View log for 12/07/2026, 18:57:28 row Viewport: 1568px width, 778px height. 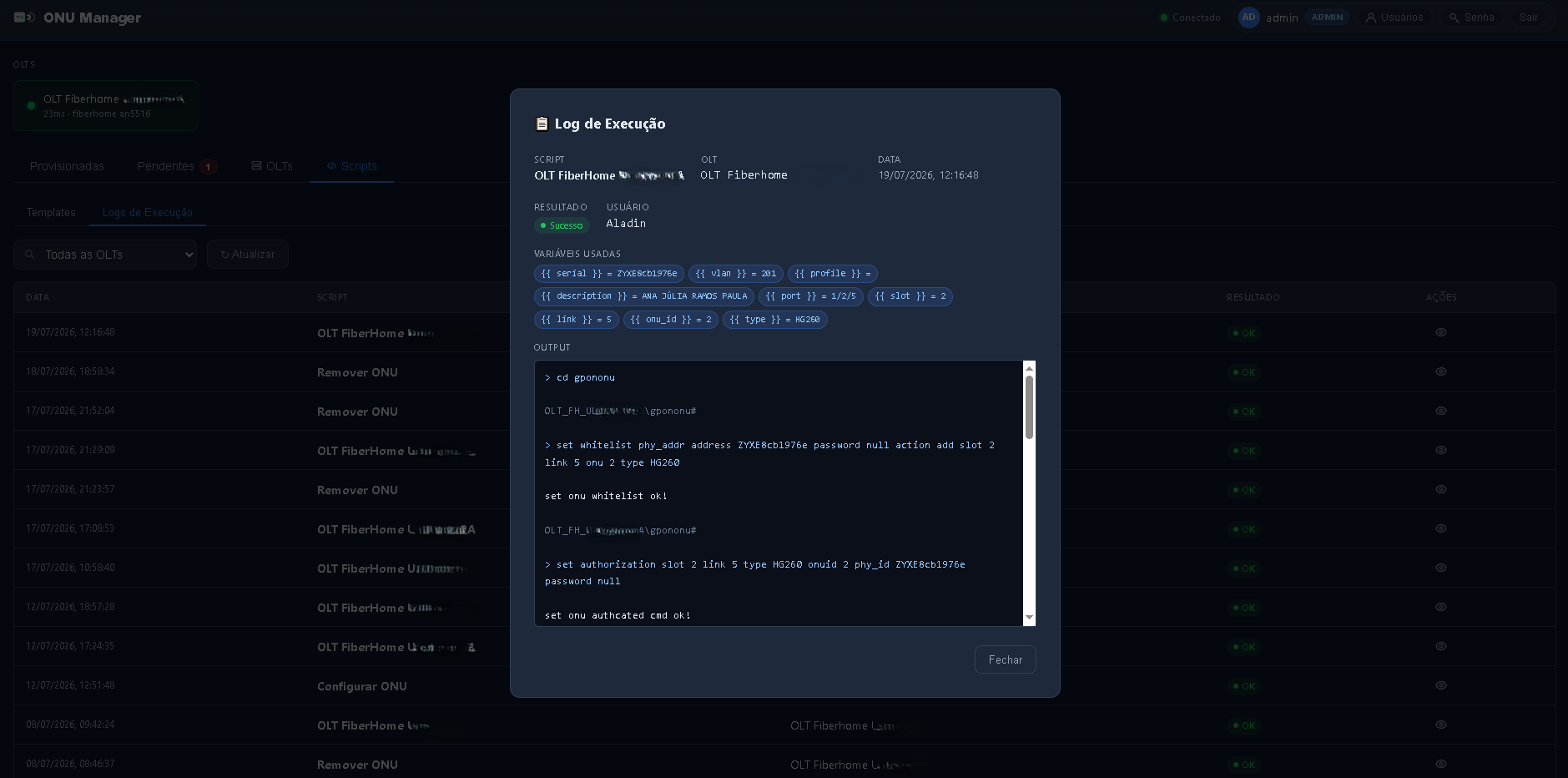(1440, 607)
